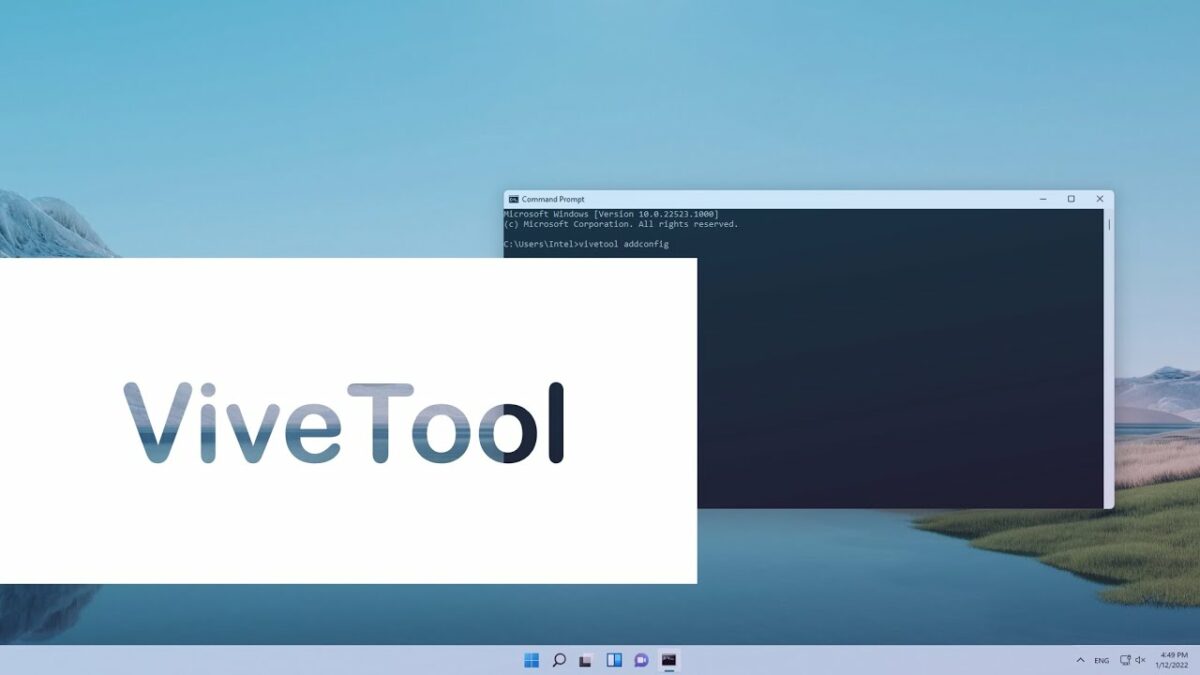Switch ENG input language indicator

point(1101,660)
